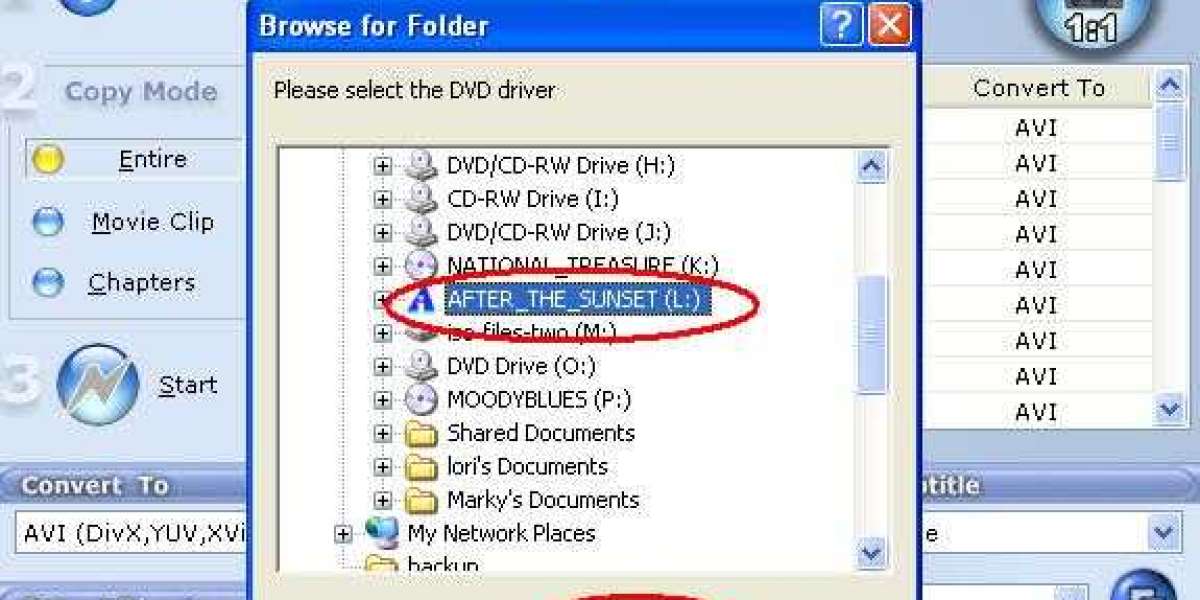Viewport: 1200px width, 600px height.
Task: Click the AFTER_THE_SUNSET (L:) drive icon
Action: pyautogui.click(x=423, y=300)
